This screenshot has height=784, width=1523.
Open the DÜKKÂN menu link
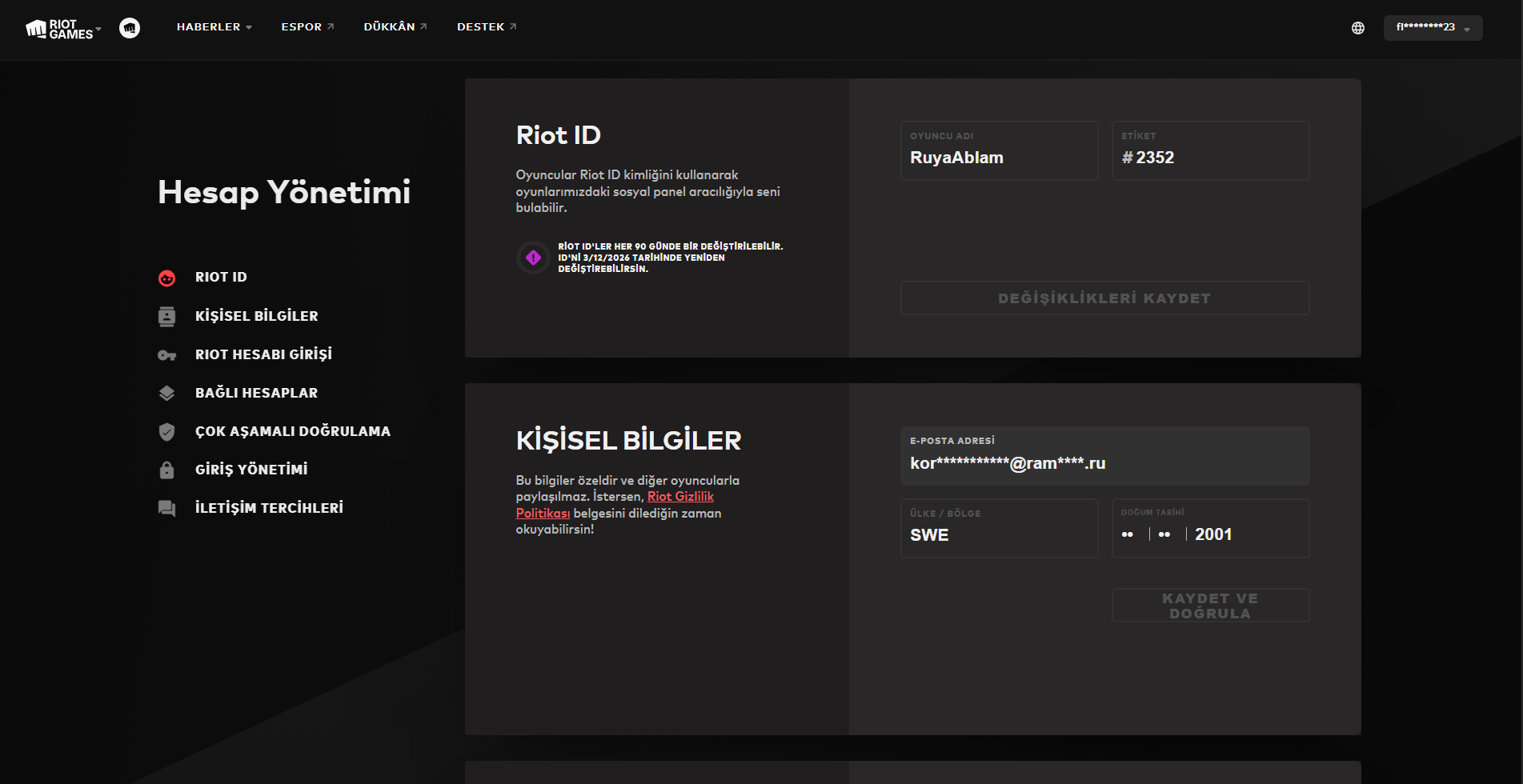[395, 27]
